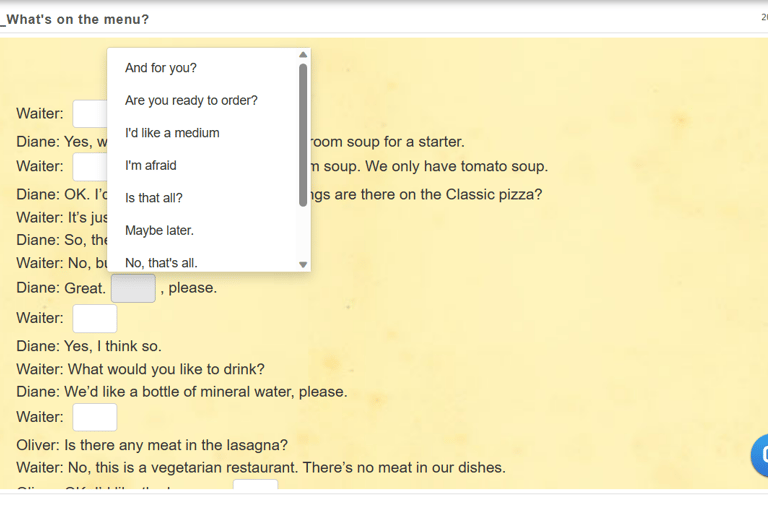Click the dropdown list scroll up arrow

click(x=303, y=54)
